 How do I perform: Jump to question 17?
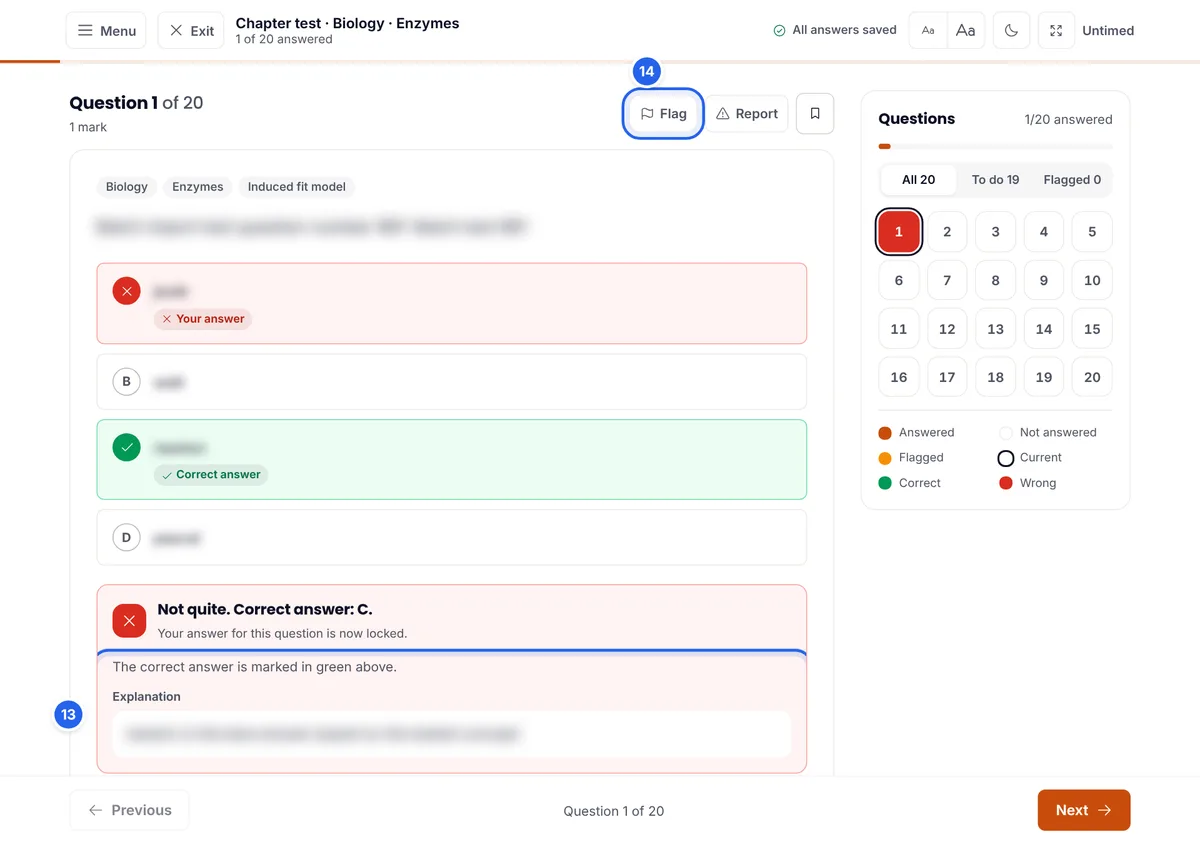[947, 377]
